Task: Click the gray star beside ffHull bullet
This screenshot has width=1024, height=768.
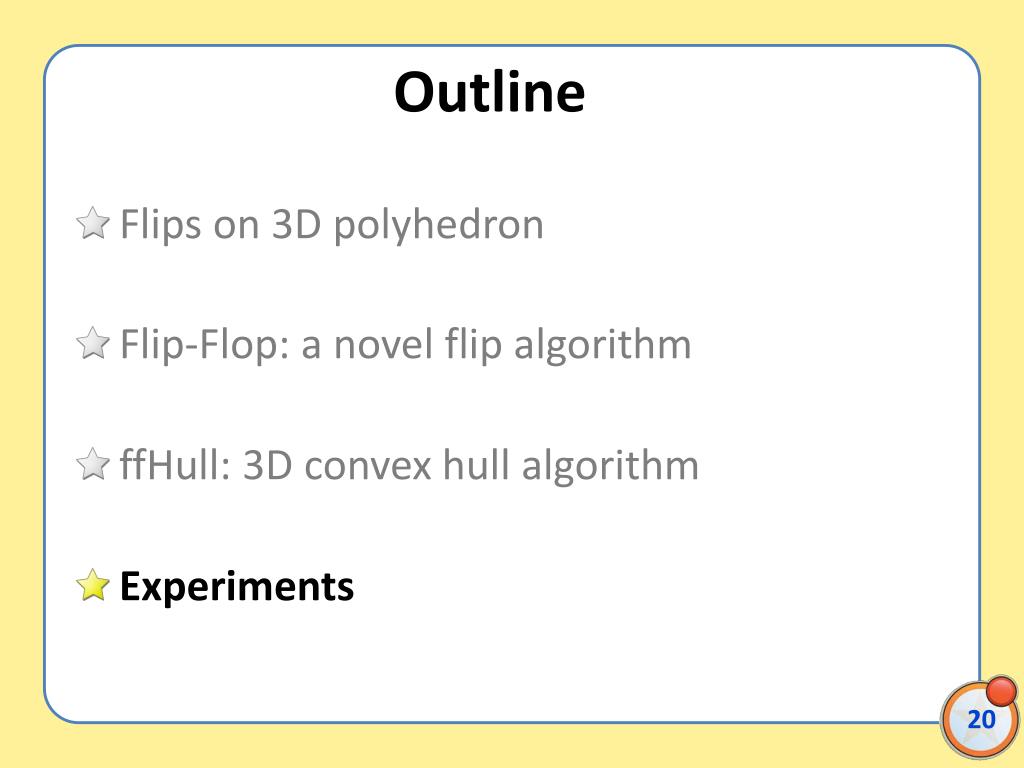Action: [x=93, y=464]
